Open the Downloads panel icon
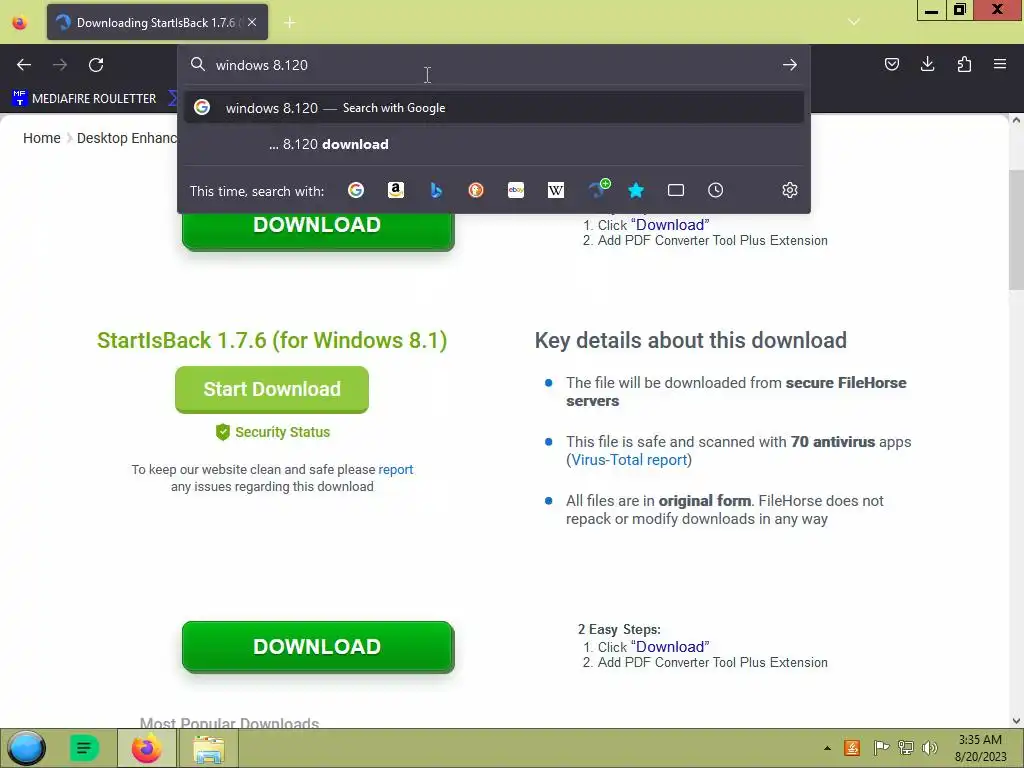 [927, 64]
